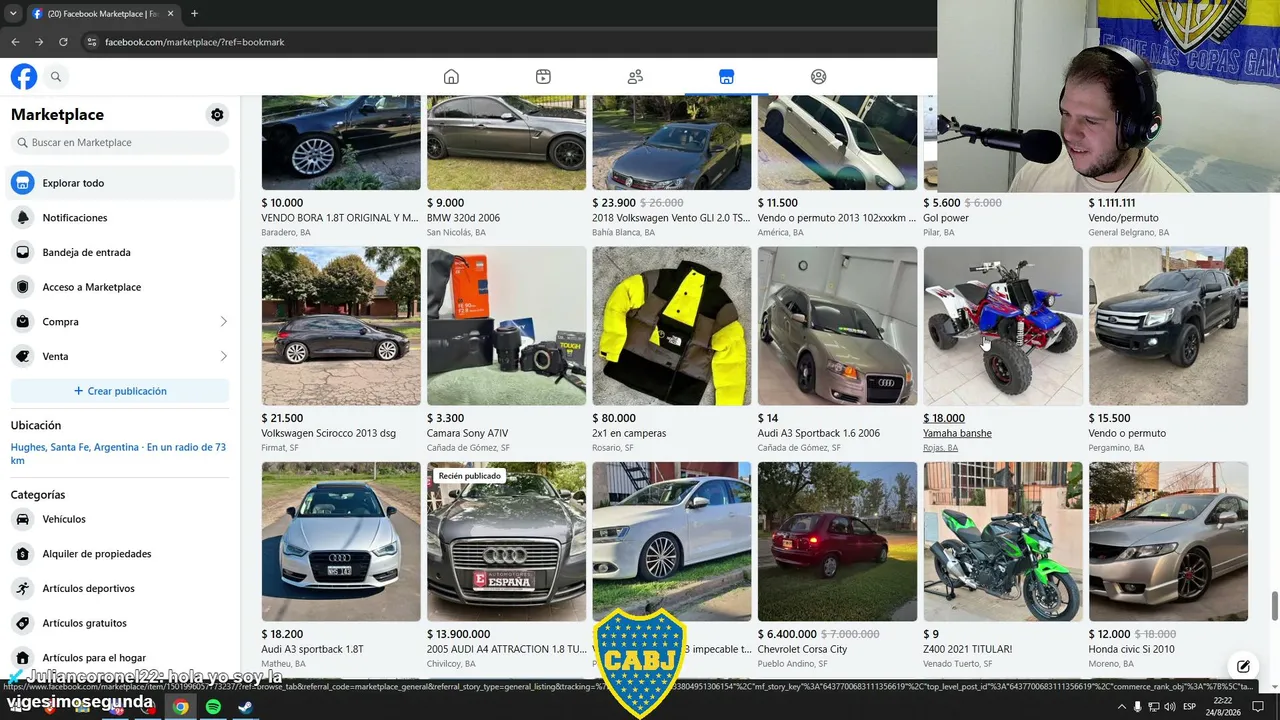Click the Notificaciones bell icon
1280x720 pixels.
tap(23, 218)
